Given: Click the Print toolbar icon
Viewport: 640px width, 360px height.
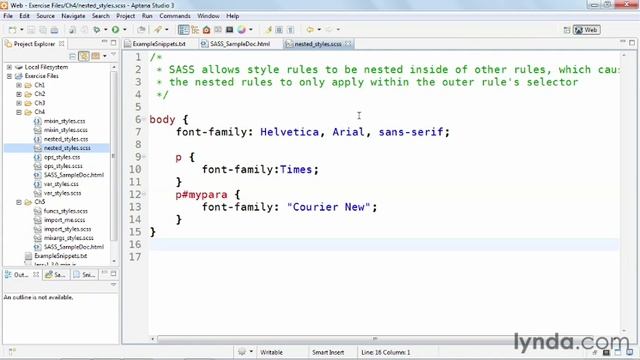Looking at the screenshot, I should (54, 30).
